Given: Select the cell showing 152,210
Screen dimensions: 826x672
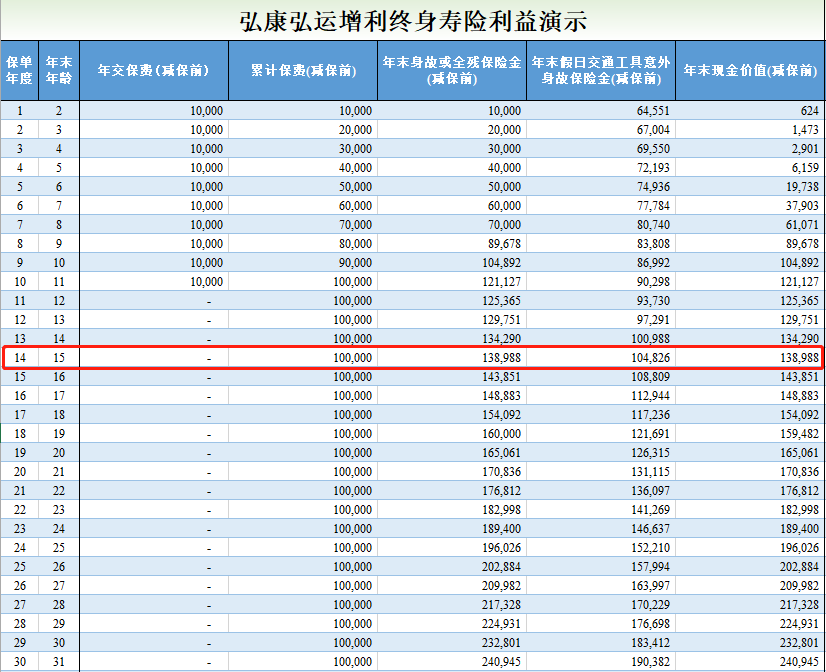Looking at the screenshot, I should coord(601,547).
